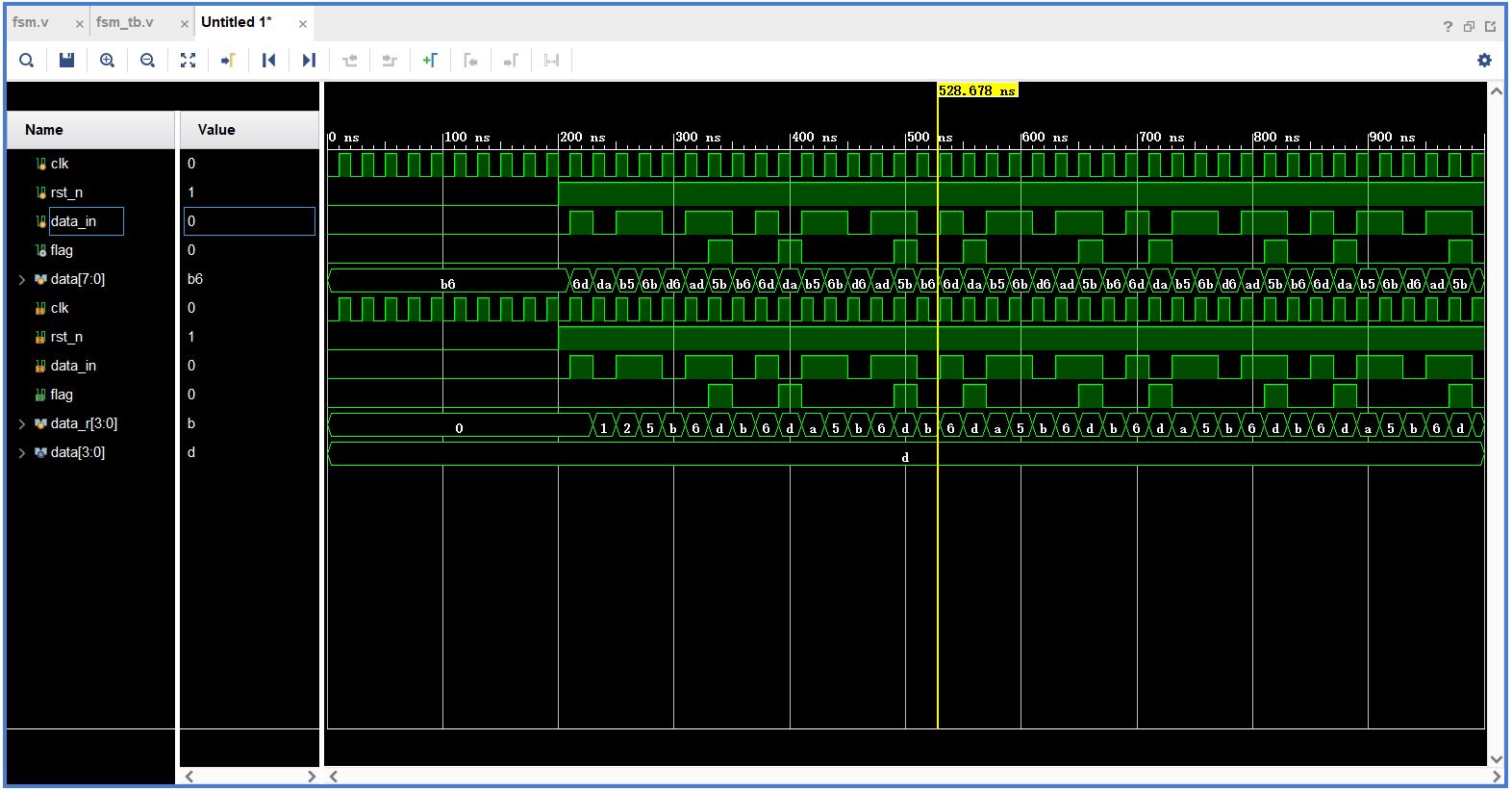Add a marker with green plus icon
1512x791 pixels.
pyautogui.click(x=430, y=61)
